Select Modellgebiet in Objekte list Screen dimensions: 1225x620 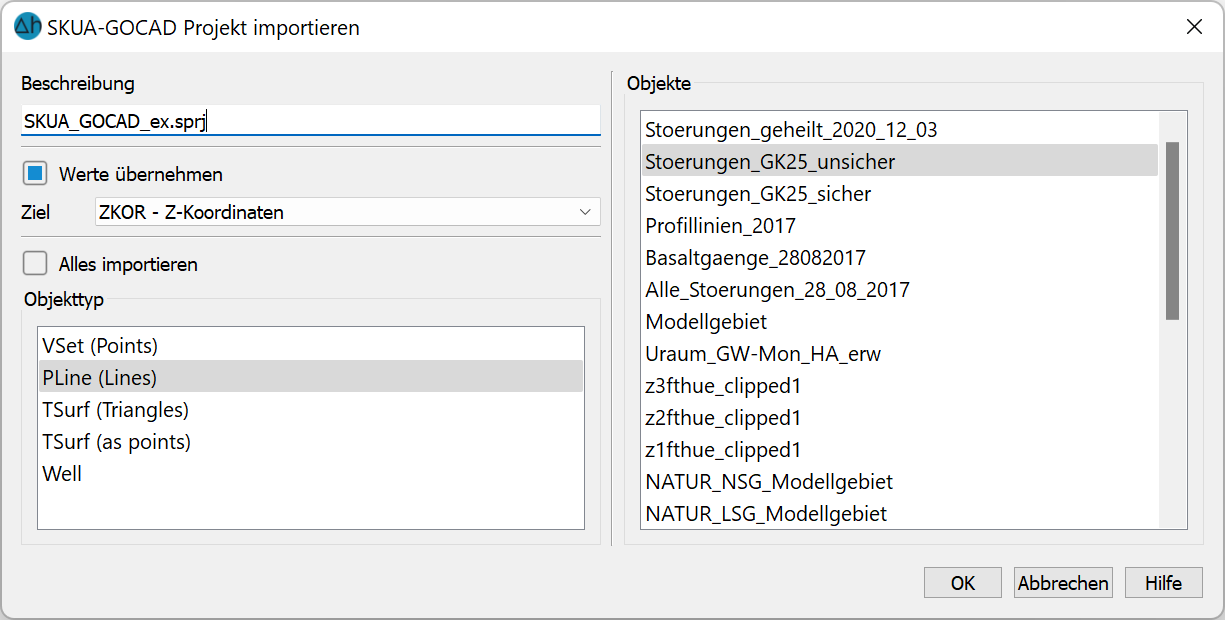[x=900, y=321]
